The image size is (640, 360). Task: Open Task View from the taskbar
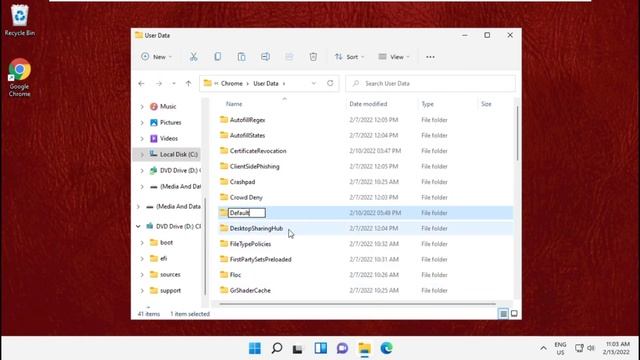point(298,348)
